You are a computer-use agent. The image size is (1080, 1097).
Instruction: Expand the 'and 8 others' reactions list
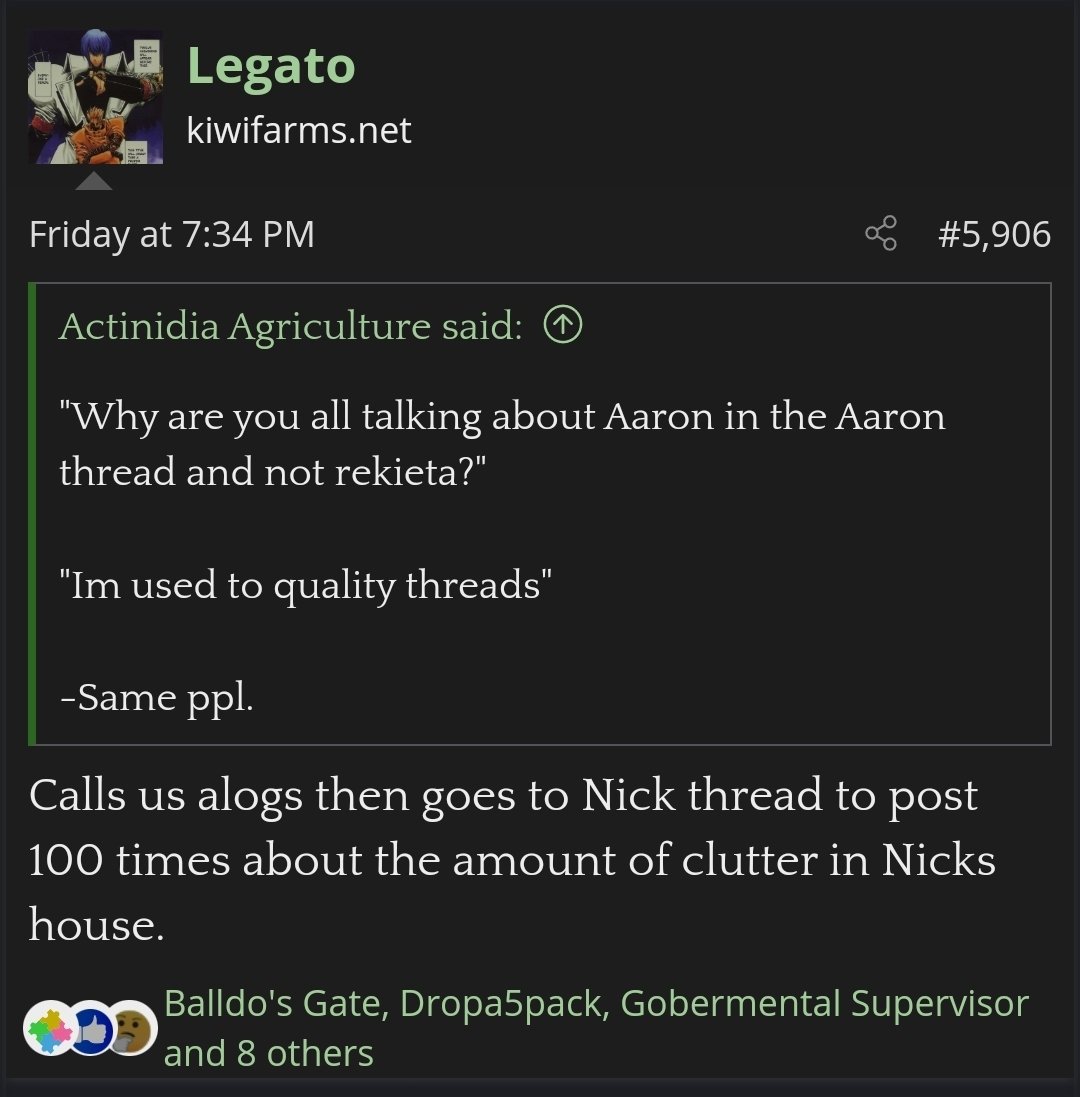click(268, 1053)
